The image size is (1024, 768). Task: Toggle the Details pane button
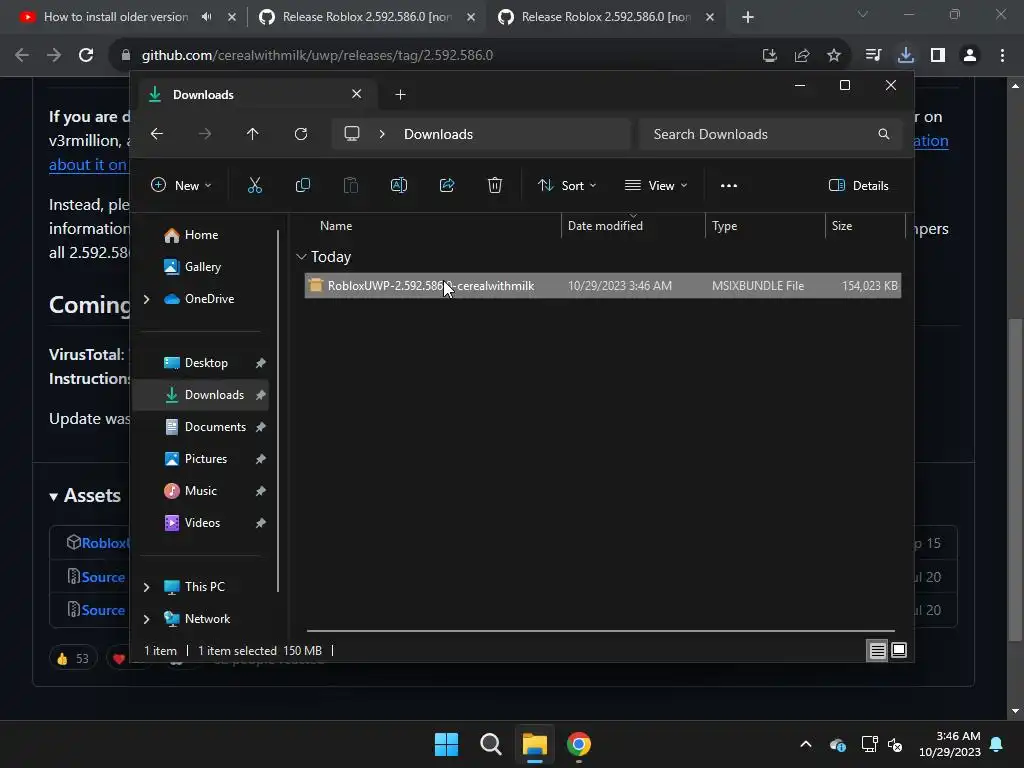[858, 185]
